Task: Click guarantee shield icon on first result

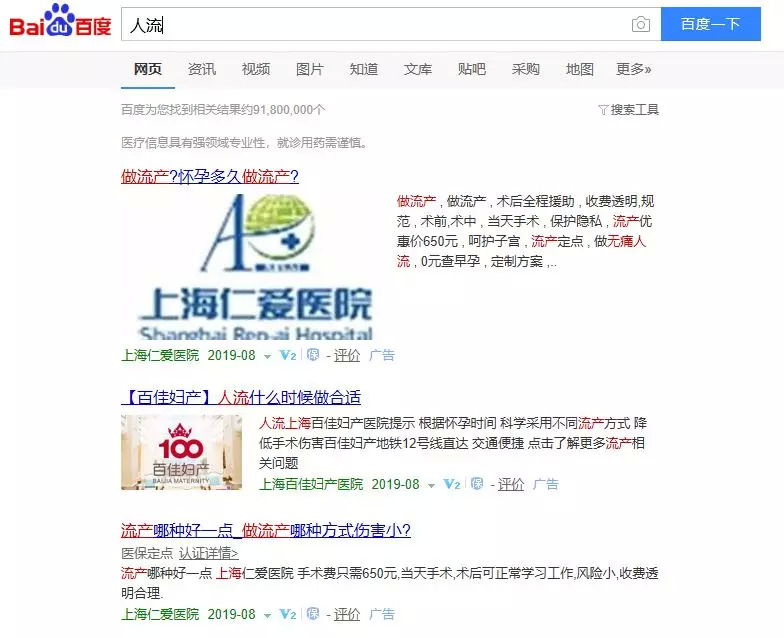Action: (313, 355)
